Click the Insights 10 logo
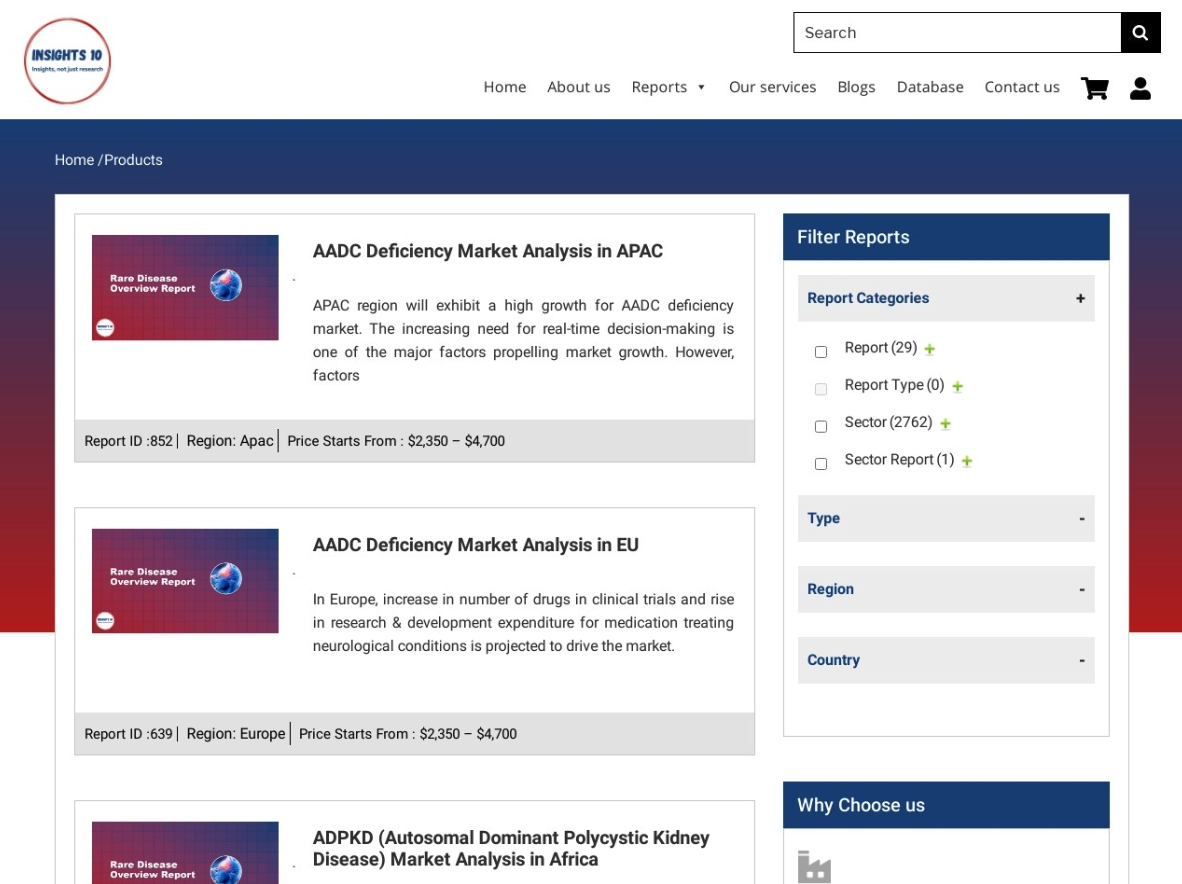Screen dimensions: 1182x884 [x=66, y=60]
